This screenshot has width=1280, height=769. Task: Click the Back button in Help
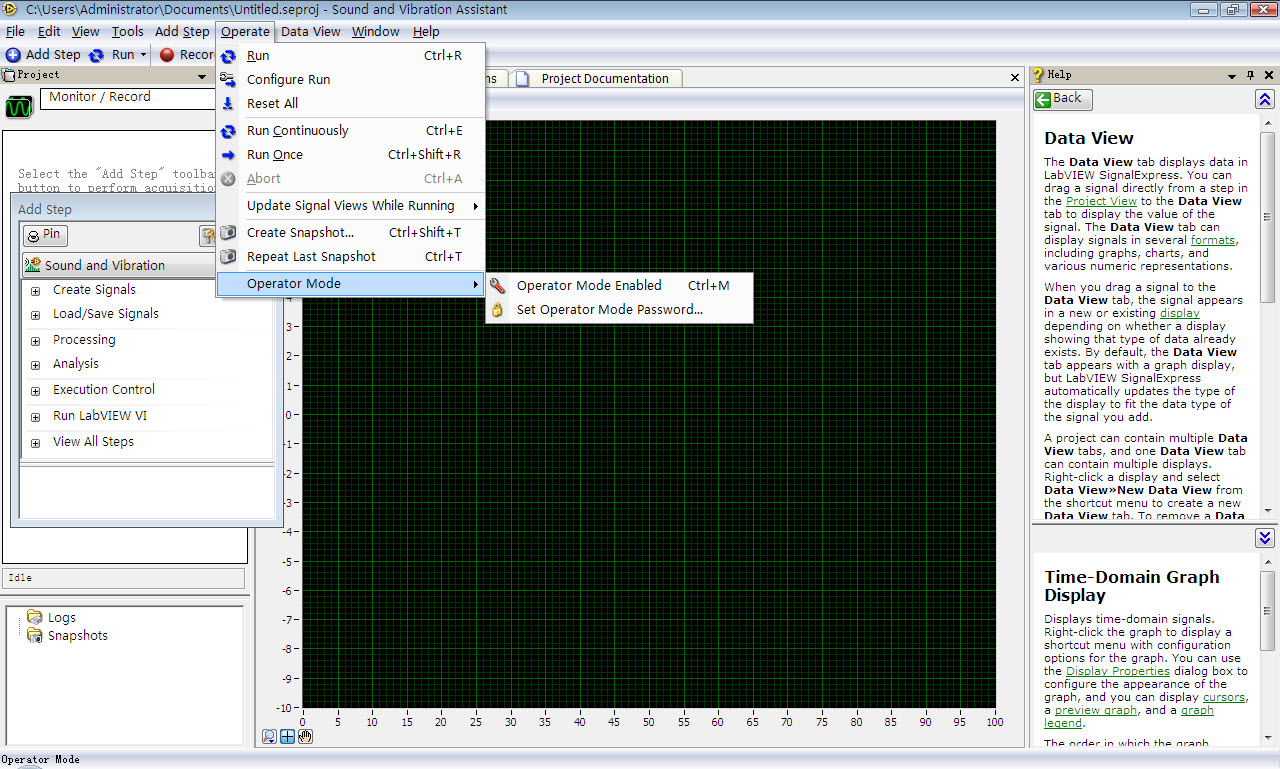coord(1063,99)
